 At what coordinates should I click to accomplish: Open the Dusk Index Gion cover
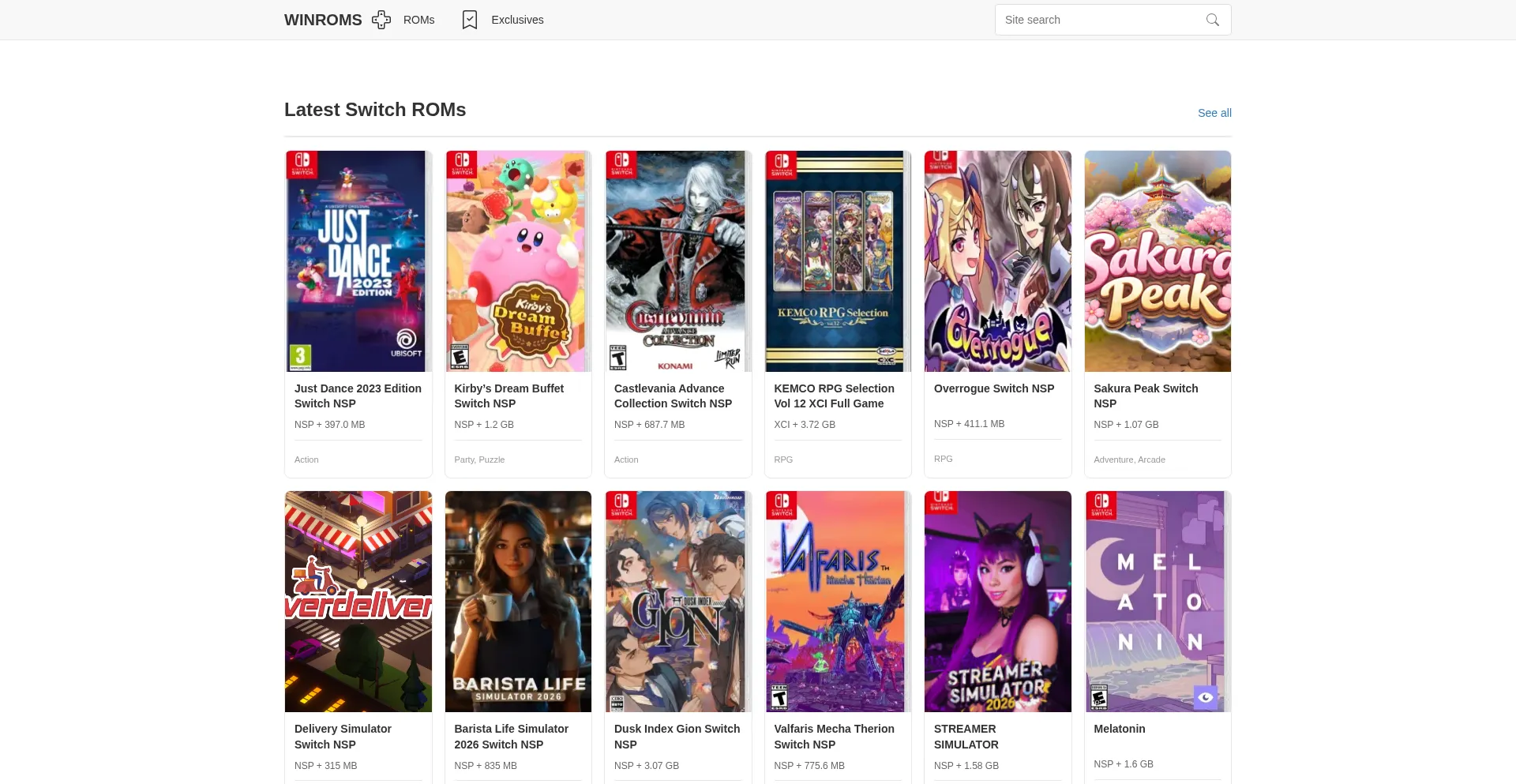coord(678,602)
